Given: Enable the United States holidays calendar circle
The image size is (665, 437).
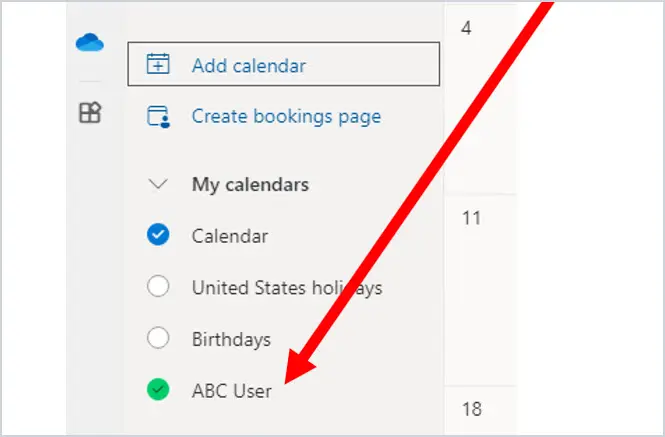Looking at the screenshot, I should pos(158,288).
